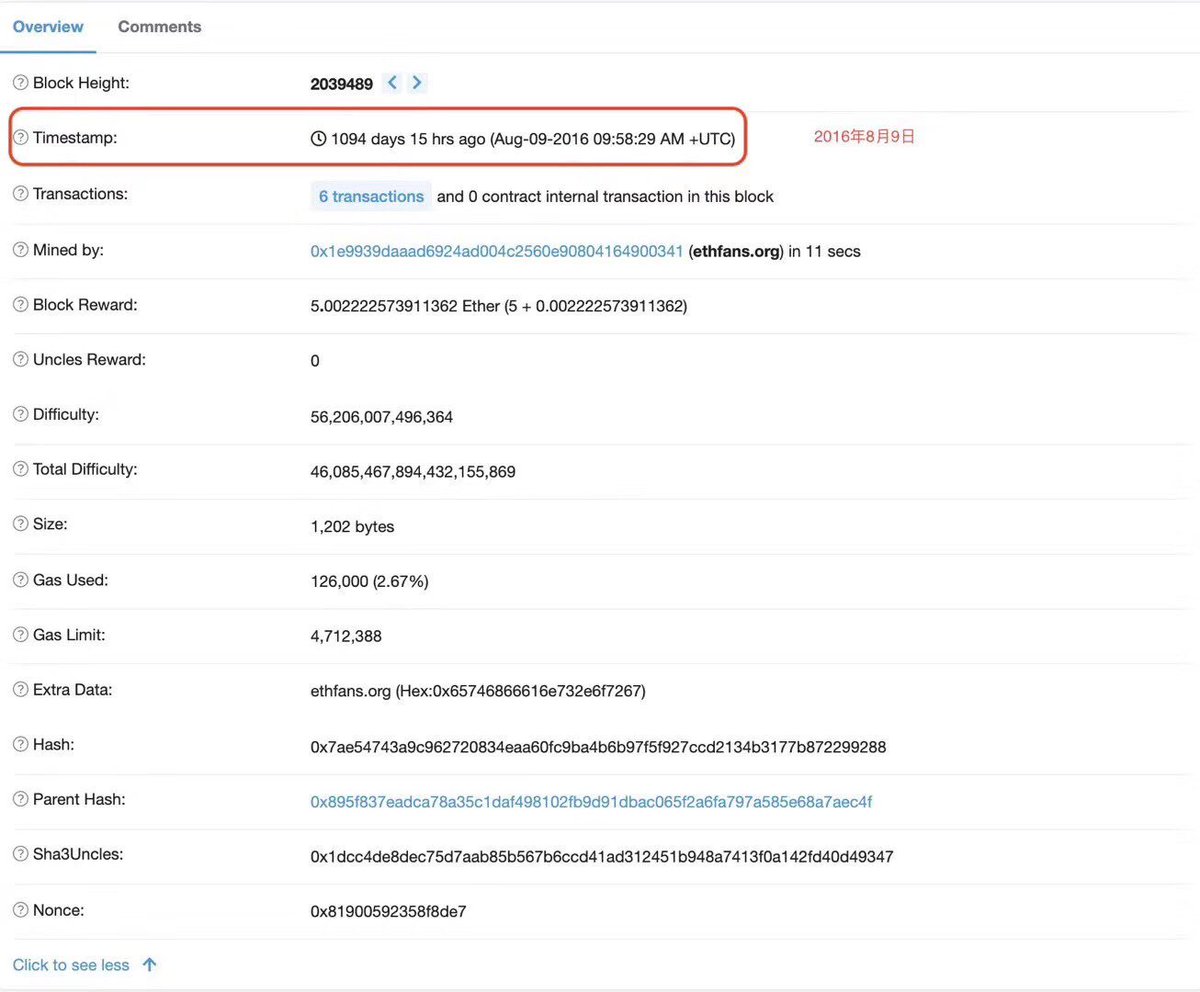This screenshot has width=1200, height=992.
Task: Click the help icon beside Uncles Reward
Action: [x=20, y=359]
